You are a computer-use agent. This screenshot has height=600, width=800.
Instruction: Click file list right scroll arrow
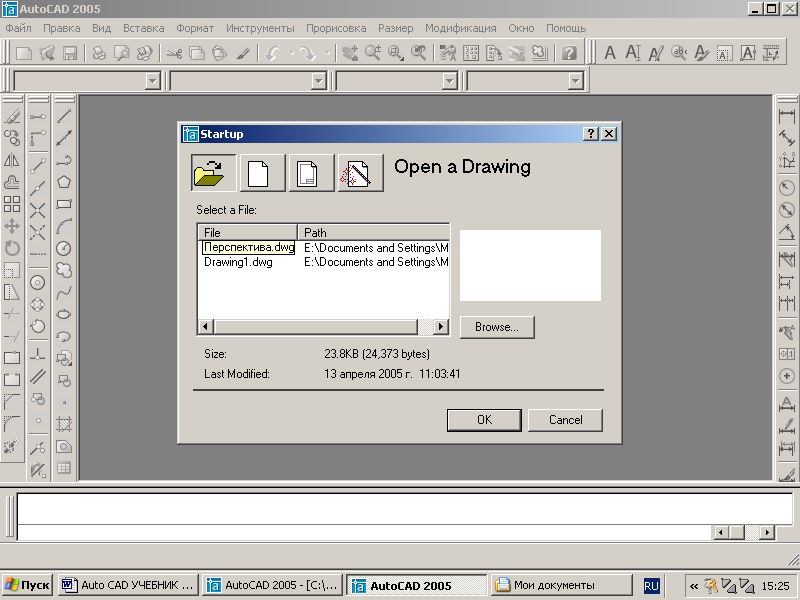441,327
